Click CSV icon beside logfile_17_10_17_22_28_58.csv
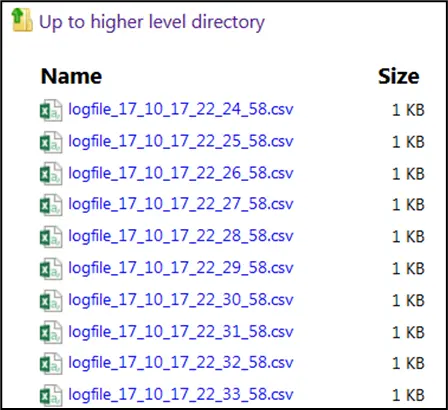 [51, 237]
